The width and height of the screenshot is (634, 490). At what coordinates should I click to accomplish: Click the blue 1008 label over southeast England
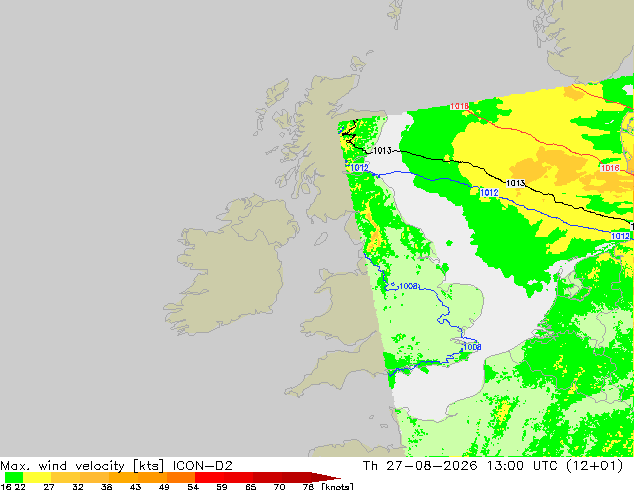click(x=472, y=347)
